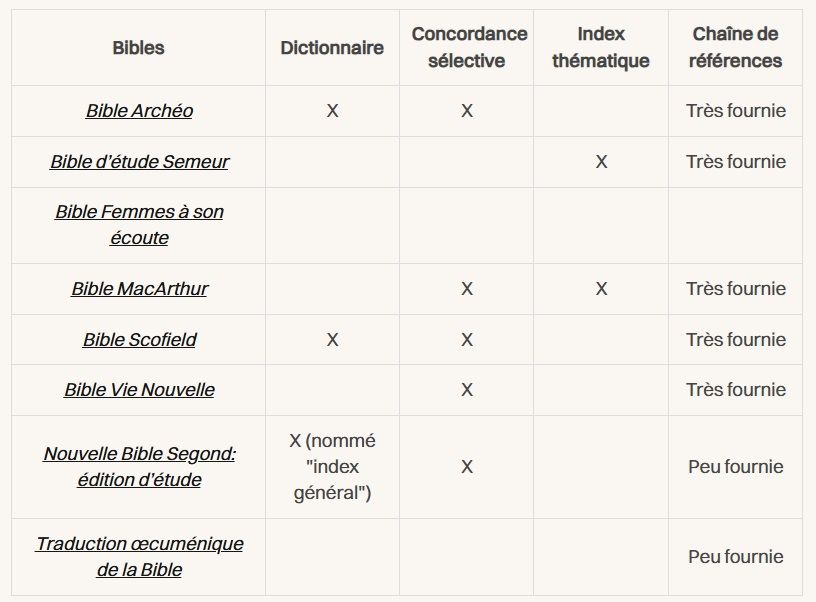The width and height of the screenshot is (816, 602).
Task: Click Index thématique X for Semeur row
Action: tap(601, 162)
